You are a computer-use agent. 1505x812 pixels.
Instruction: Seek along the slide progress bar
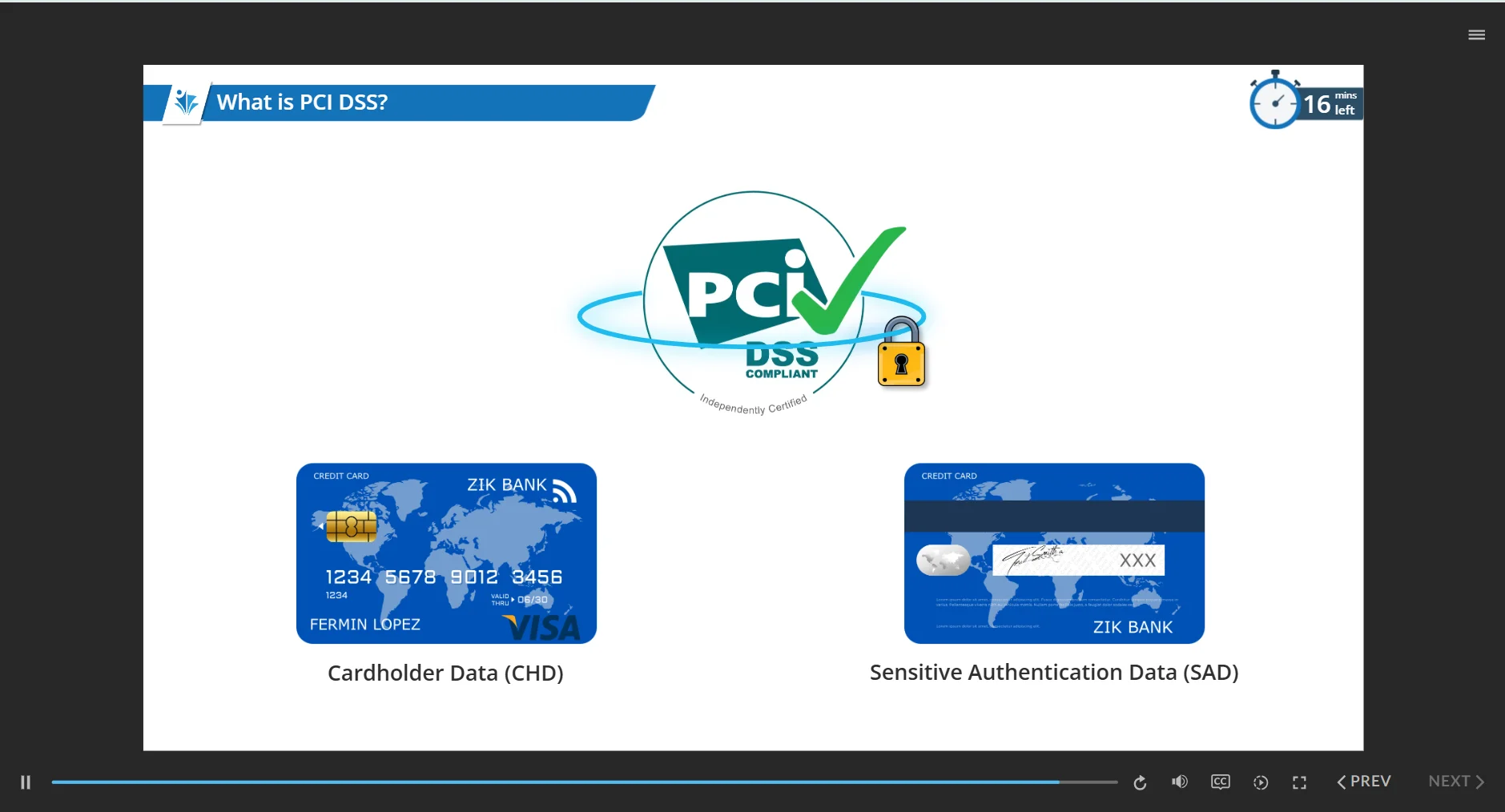coord(585,782)
